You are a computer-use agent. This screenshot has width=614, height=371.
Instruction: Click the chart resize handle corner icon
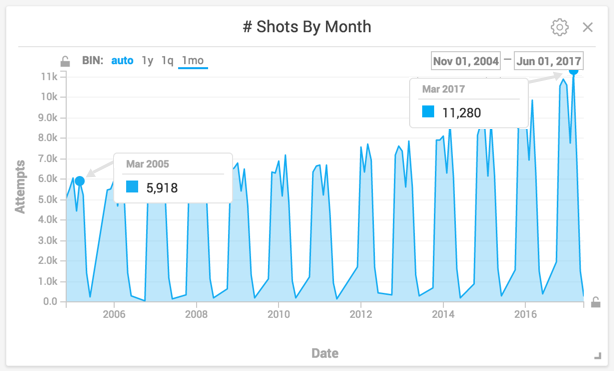tap(598, 356)
